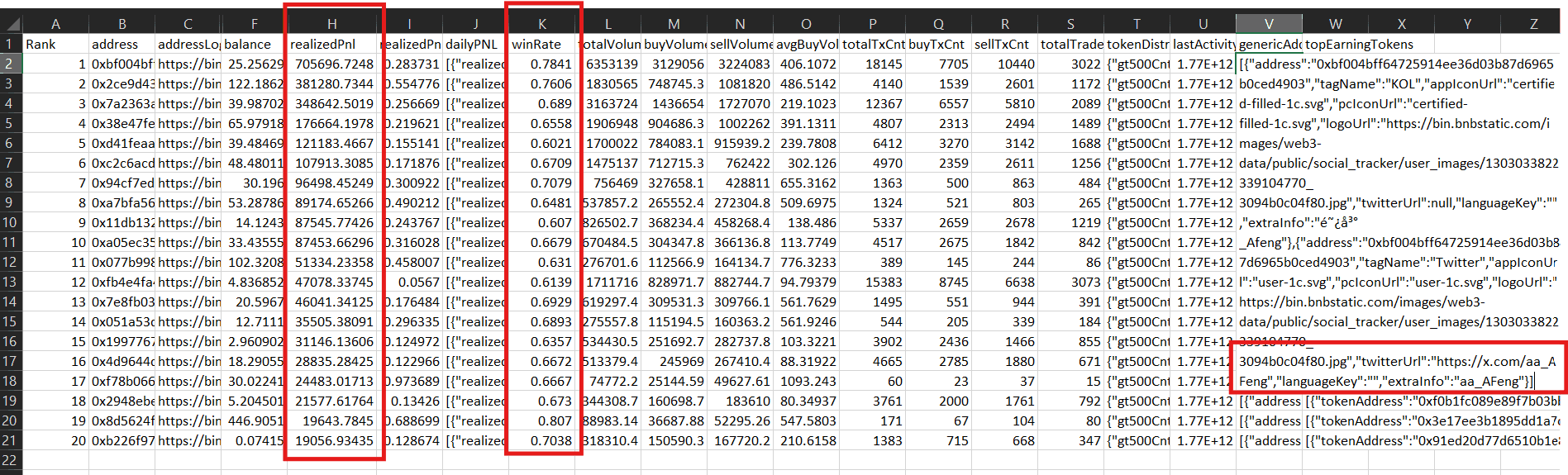The width and height of the screenshot is (1568, 475).
Task: Click the select-all corner of the sheet
Action: (11, 24)
